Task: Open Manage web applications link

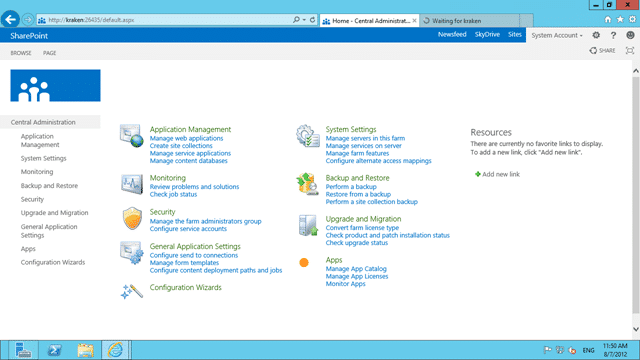Action: point(187,138)
